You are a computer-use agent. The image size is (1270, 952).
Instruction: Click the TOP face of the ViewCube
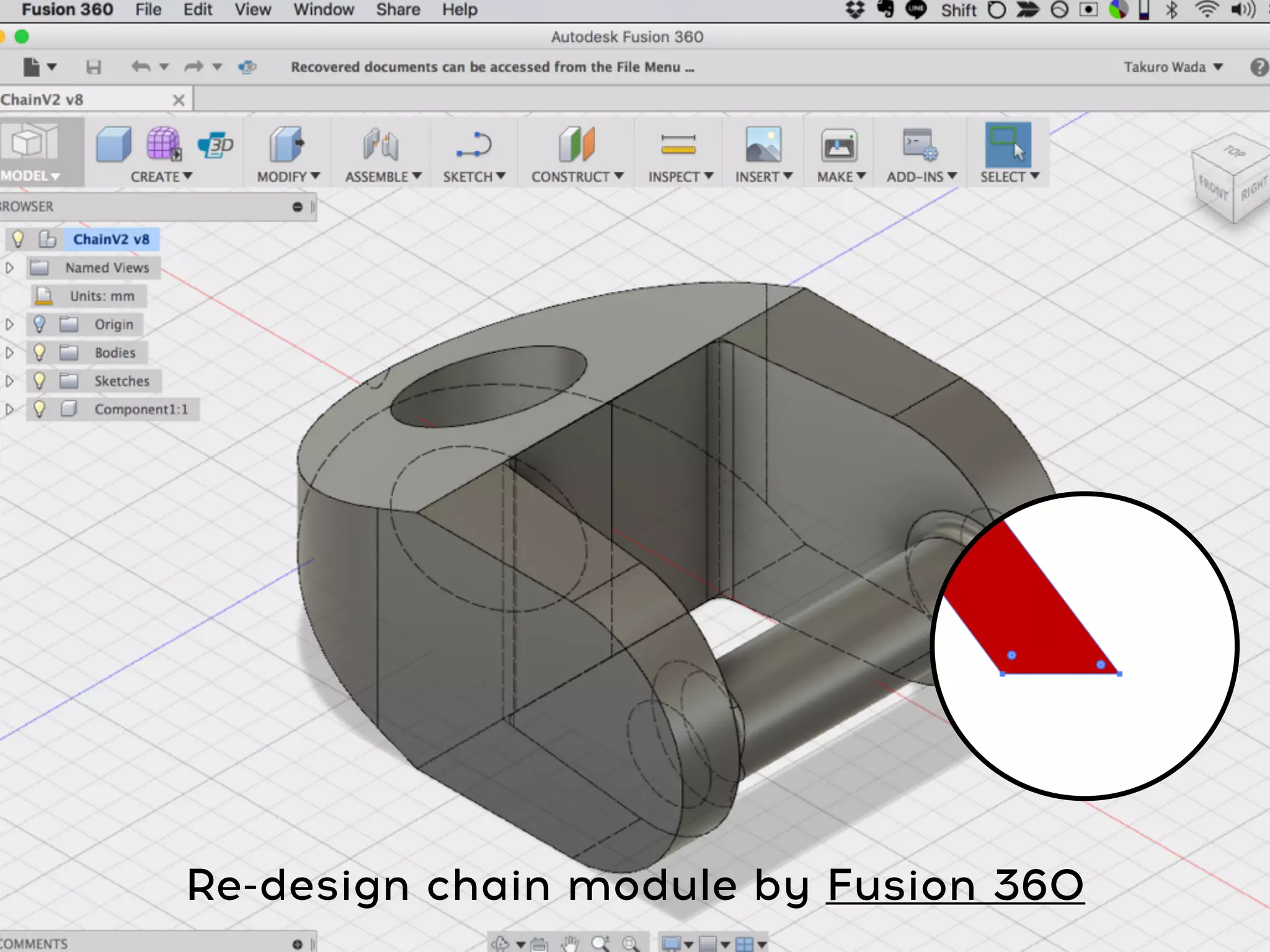coord(1233,151)
